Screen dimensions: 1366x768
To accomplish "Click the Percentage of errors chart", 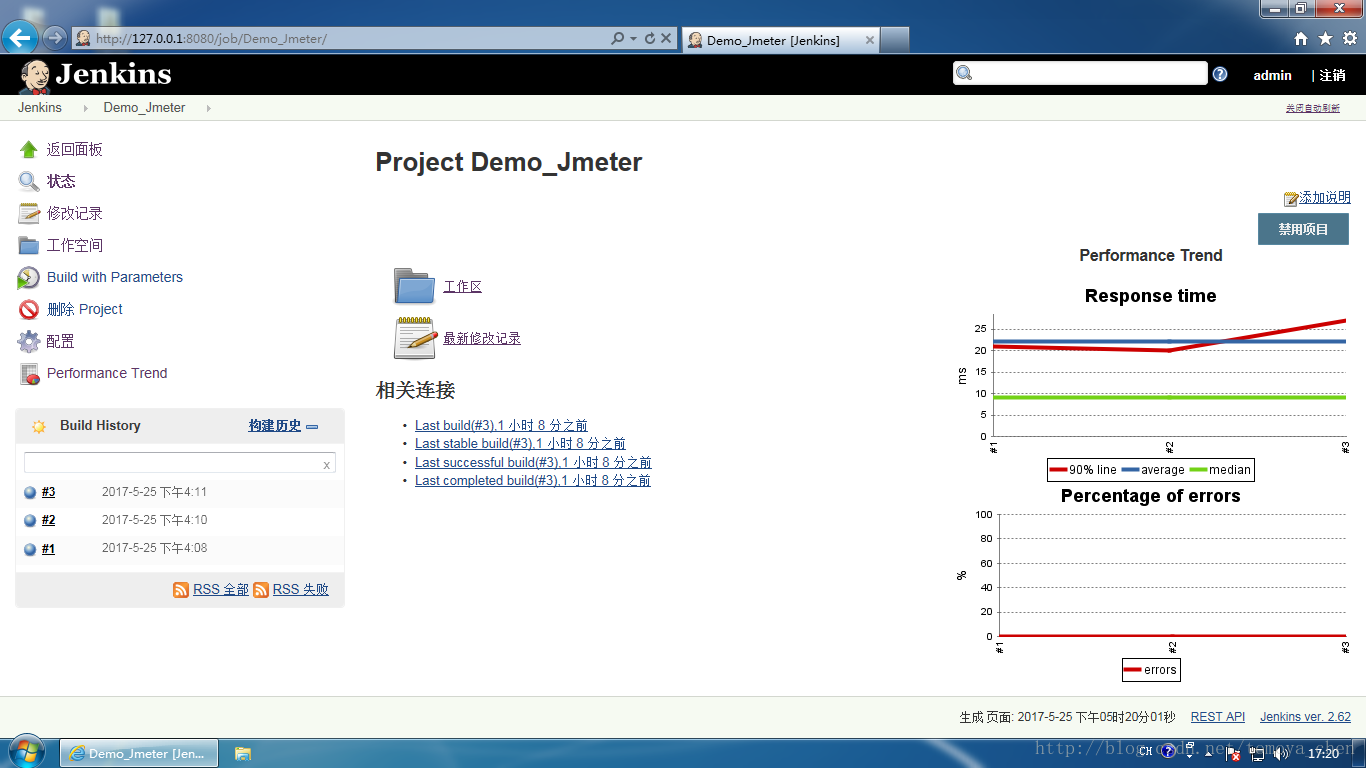I will [1151, 585].
